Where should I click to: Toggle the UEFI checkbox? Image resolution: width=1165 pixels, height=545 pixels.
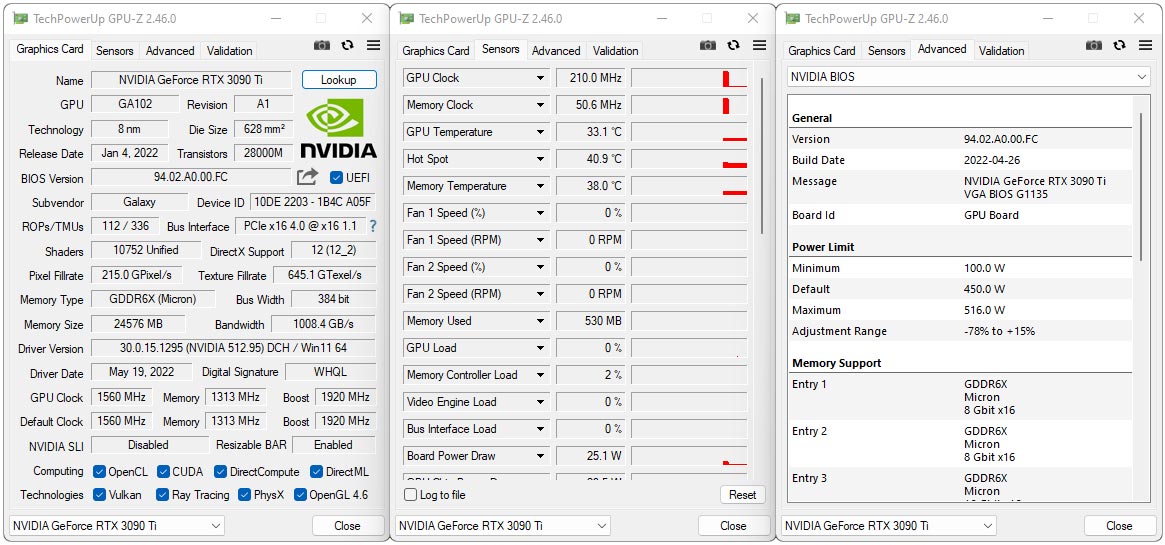(336, 177)
